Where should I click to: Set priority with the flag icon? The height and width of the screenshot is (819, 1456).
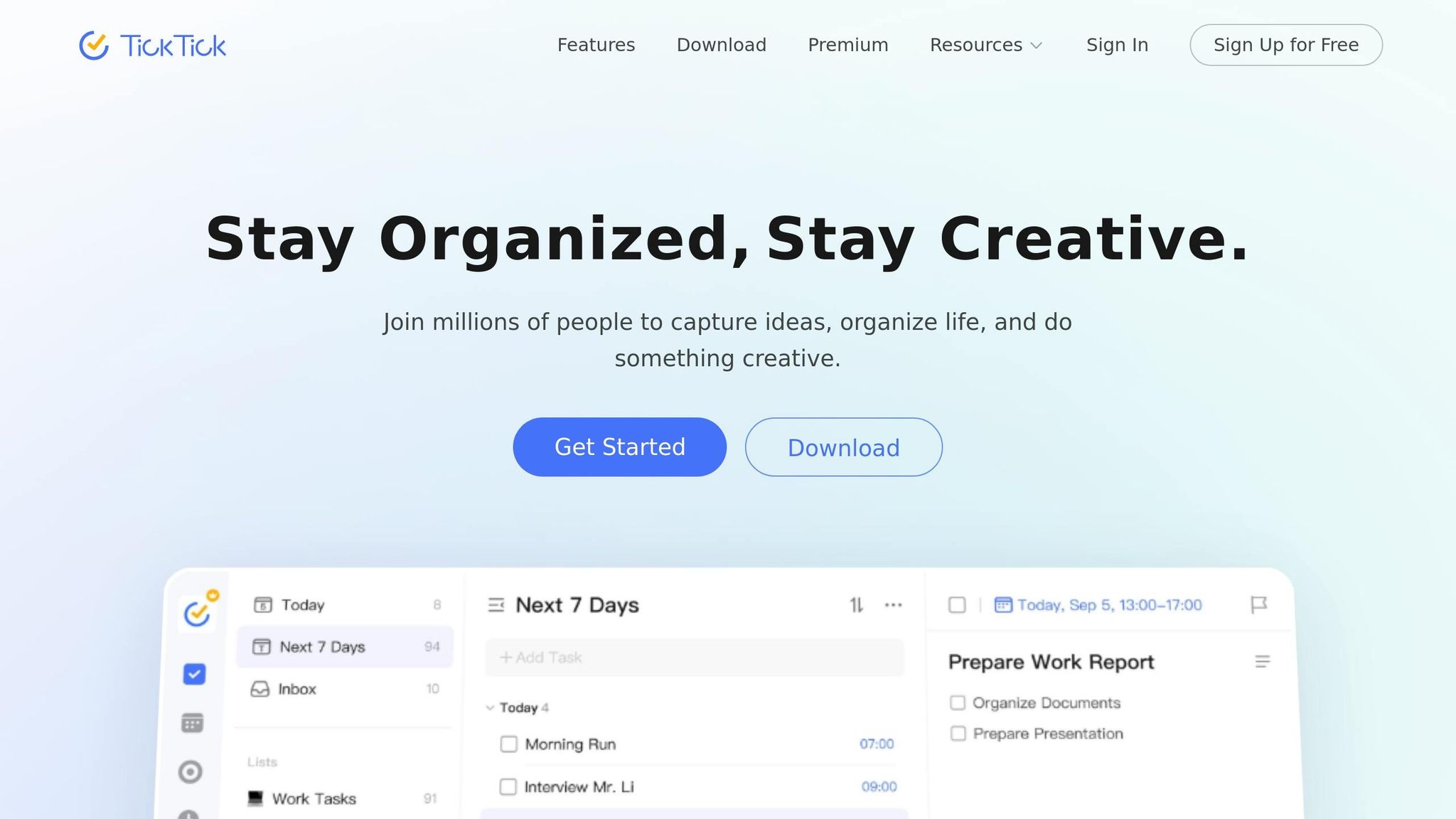click(1258, 605)
